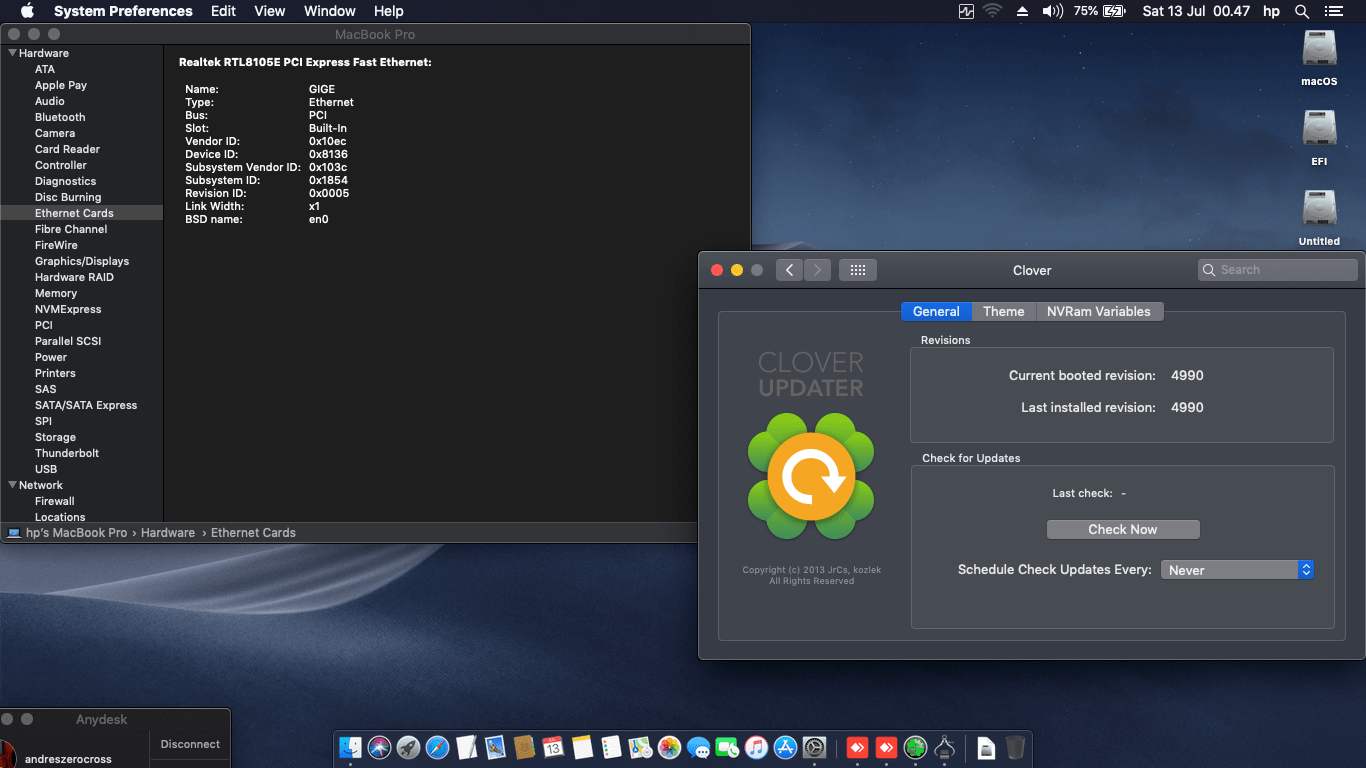Screen dimensions: 1366x768
Task: Switch to the NVRam Variables tab
Action: tap(1099, 312)
